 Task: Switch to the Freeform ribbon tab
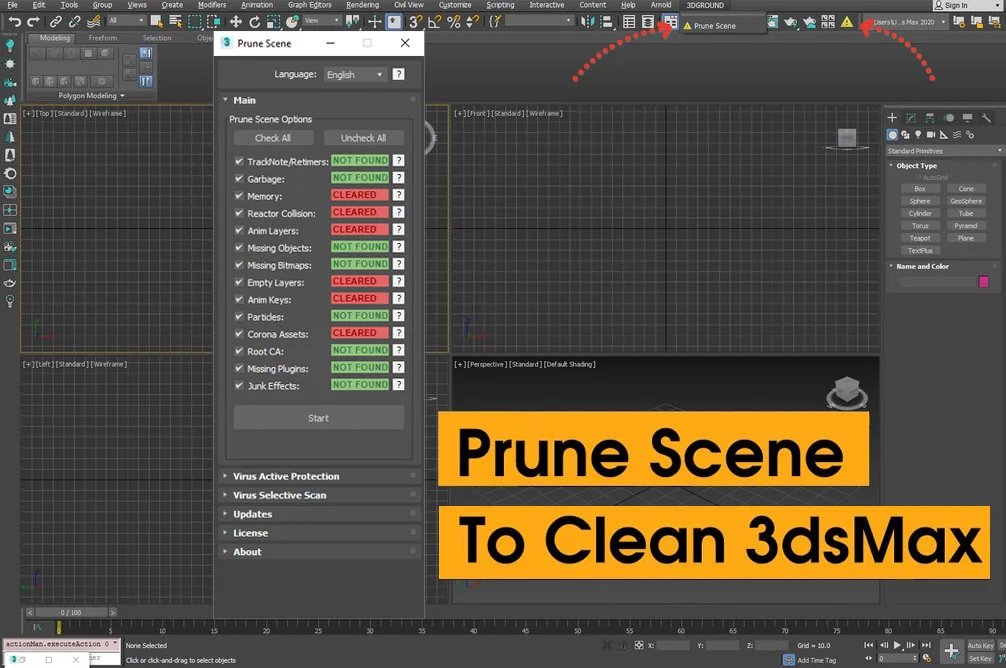pos(103,38)
